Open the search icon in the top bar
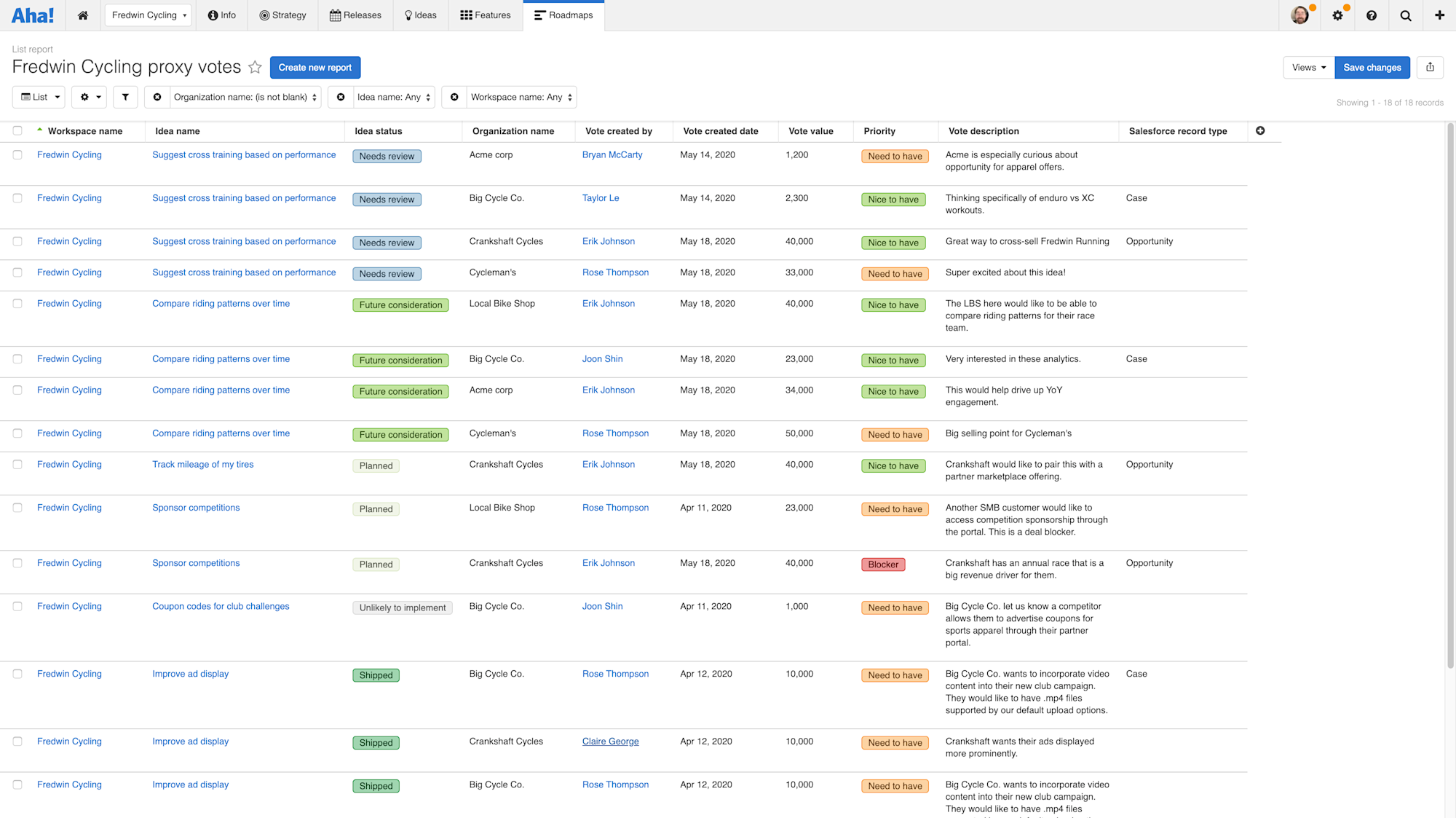 pos(1406,15)
